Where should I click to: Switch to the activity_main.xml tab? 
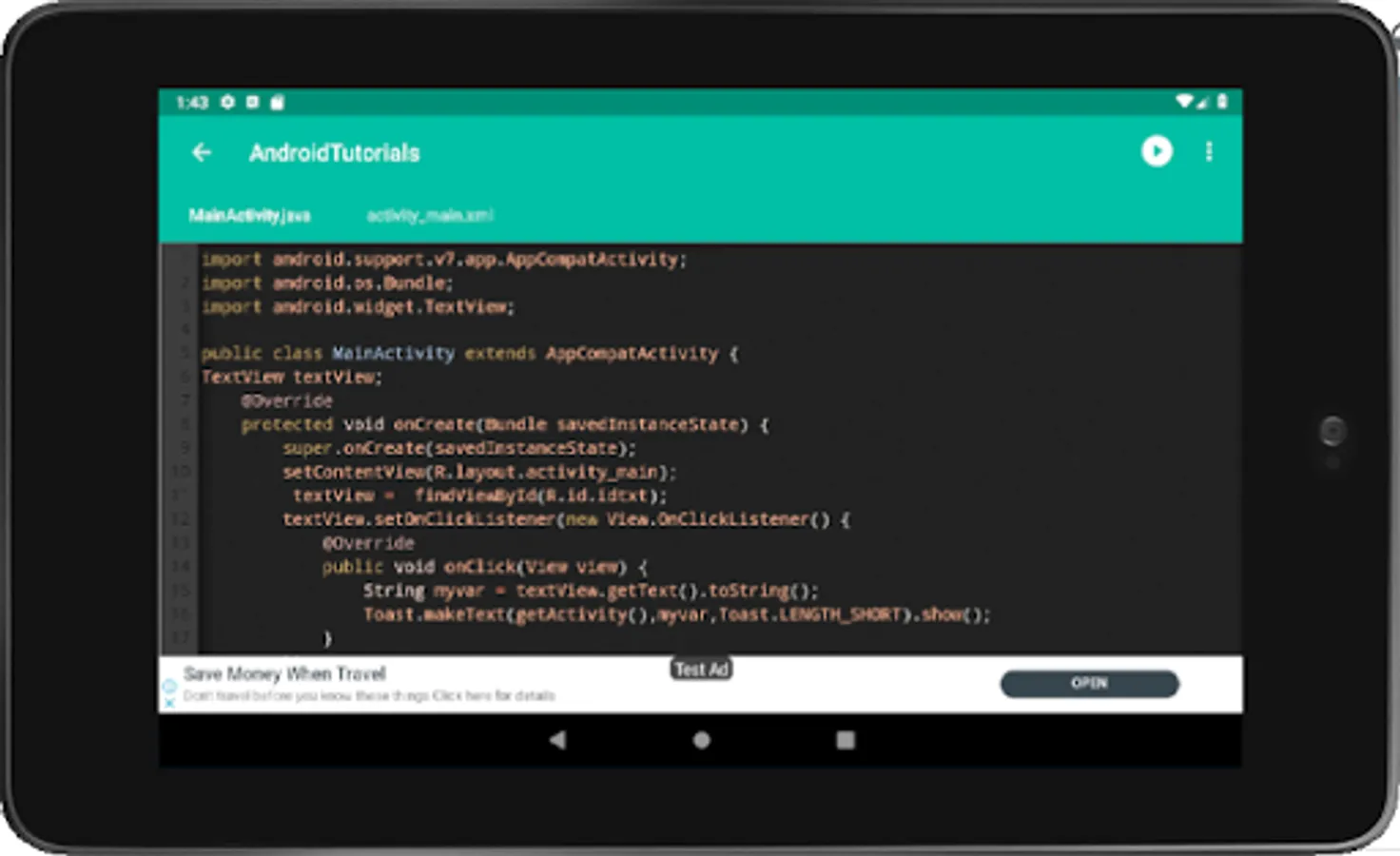pos(430,216)
